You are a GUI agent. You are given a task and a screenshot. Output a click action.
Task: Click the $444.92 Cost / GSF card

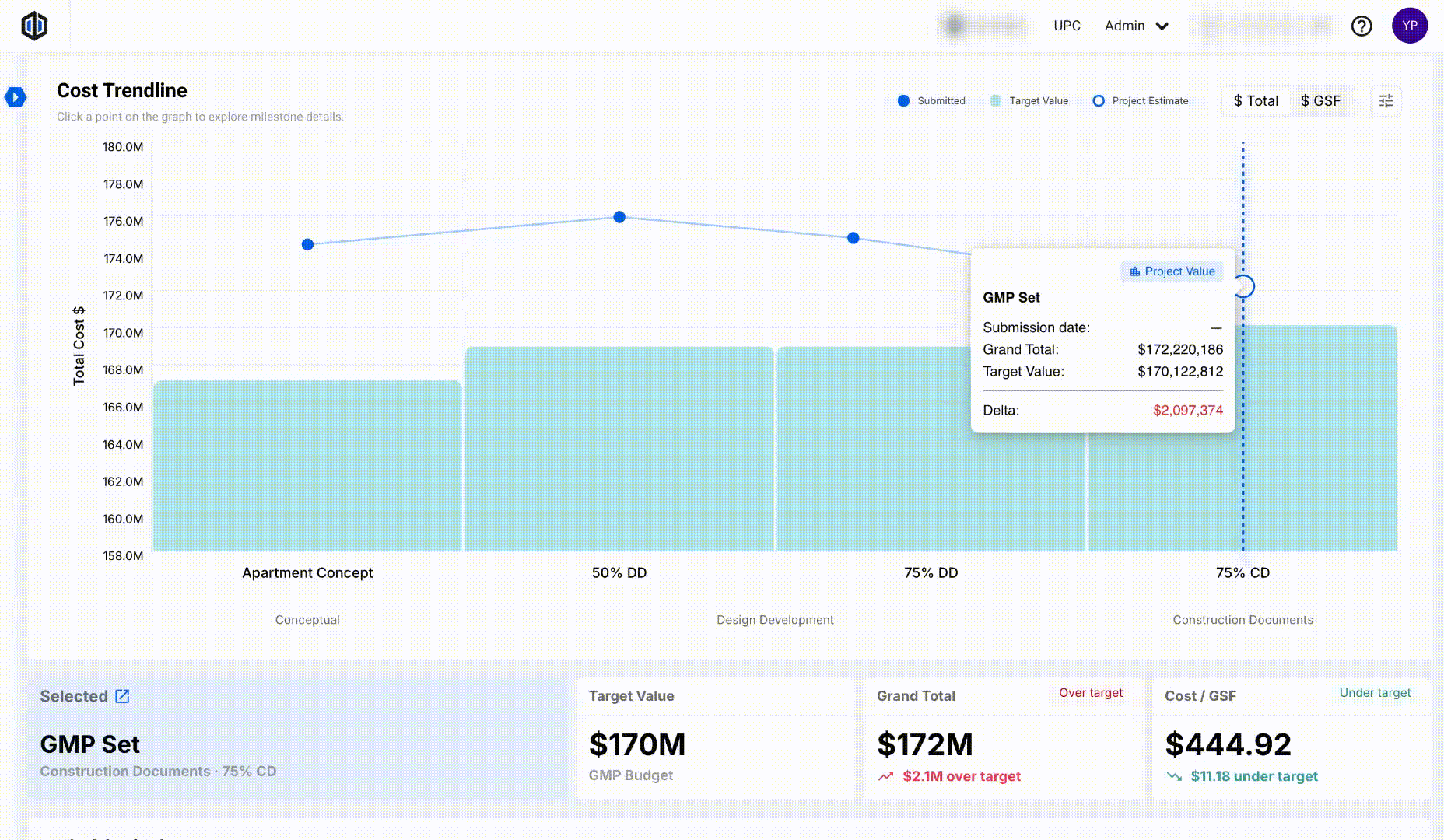pyautogui.click(x=1292, y=739)
